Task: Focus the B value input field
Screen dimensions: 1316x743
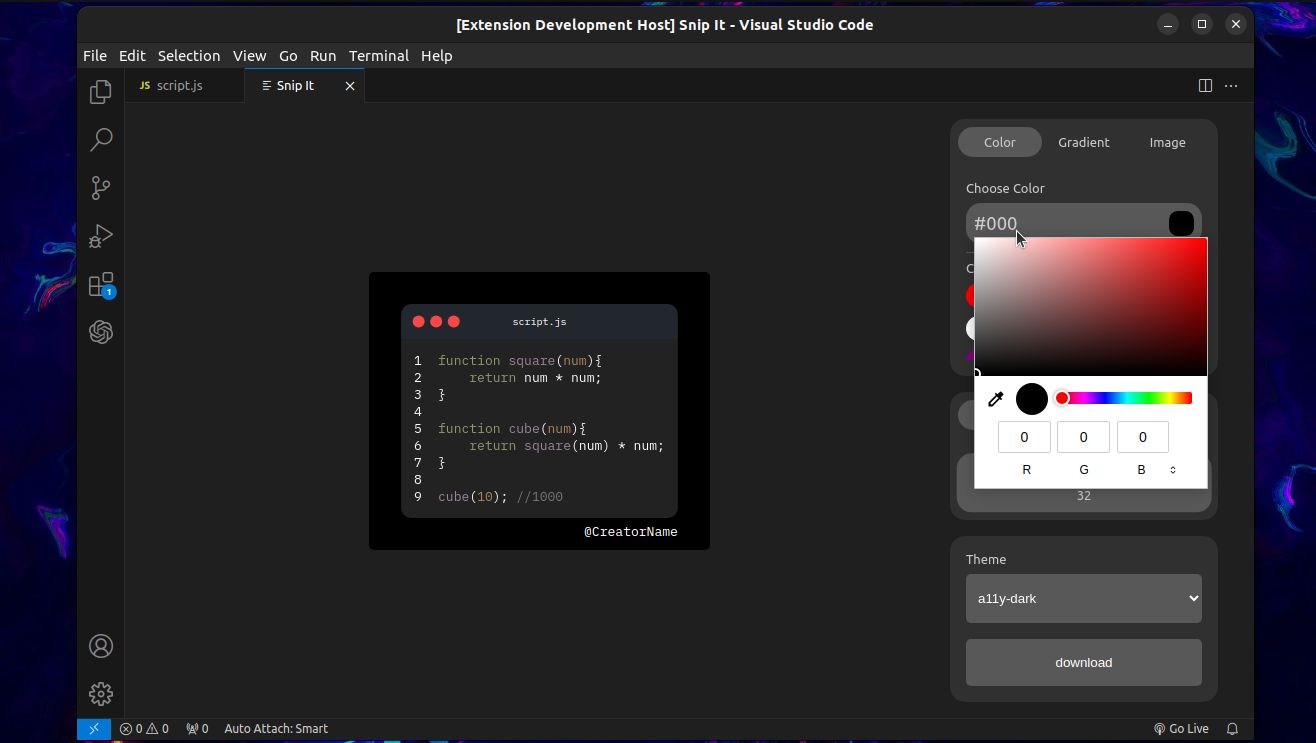Action: (x=1143, y=437)
